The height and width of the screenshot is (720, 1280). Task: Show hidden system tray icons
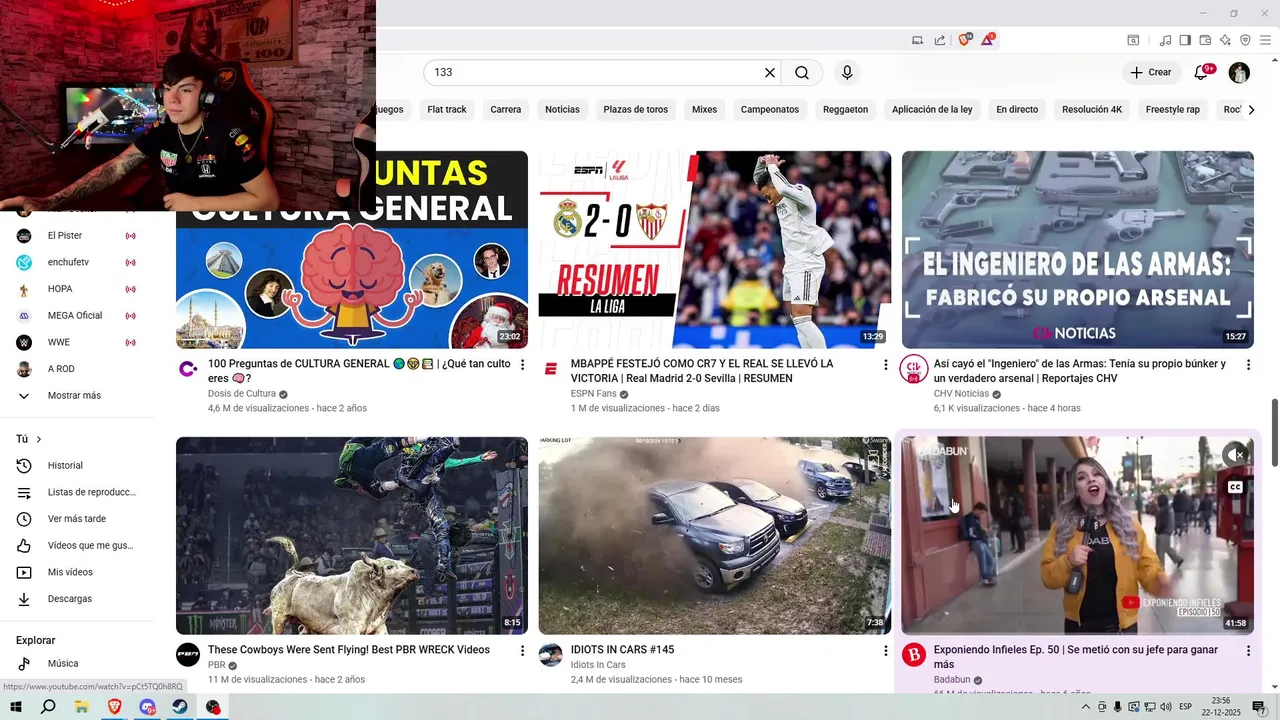[1086, 707]
